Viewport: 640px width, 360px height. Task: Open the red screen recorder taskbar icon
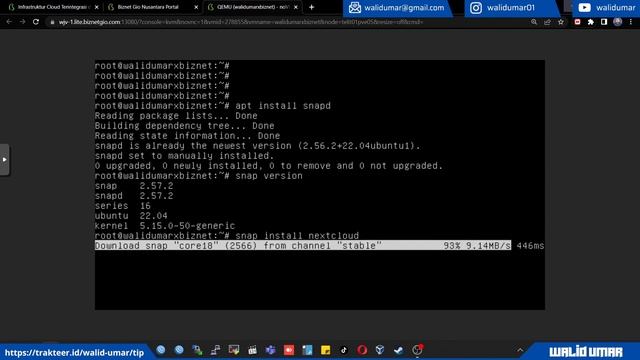tap(289, 350)
